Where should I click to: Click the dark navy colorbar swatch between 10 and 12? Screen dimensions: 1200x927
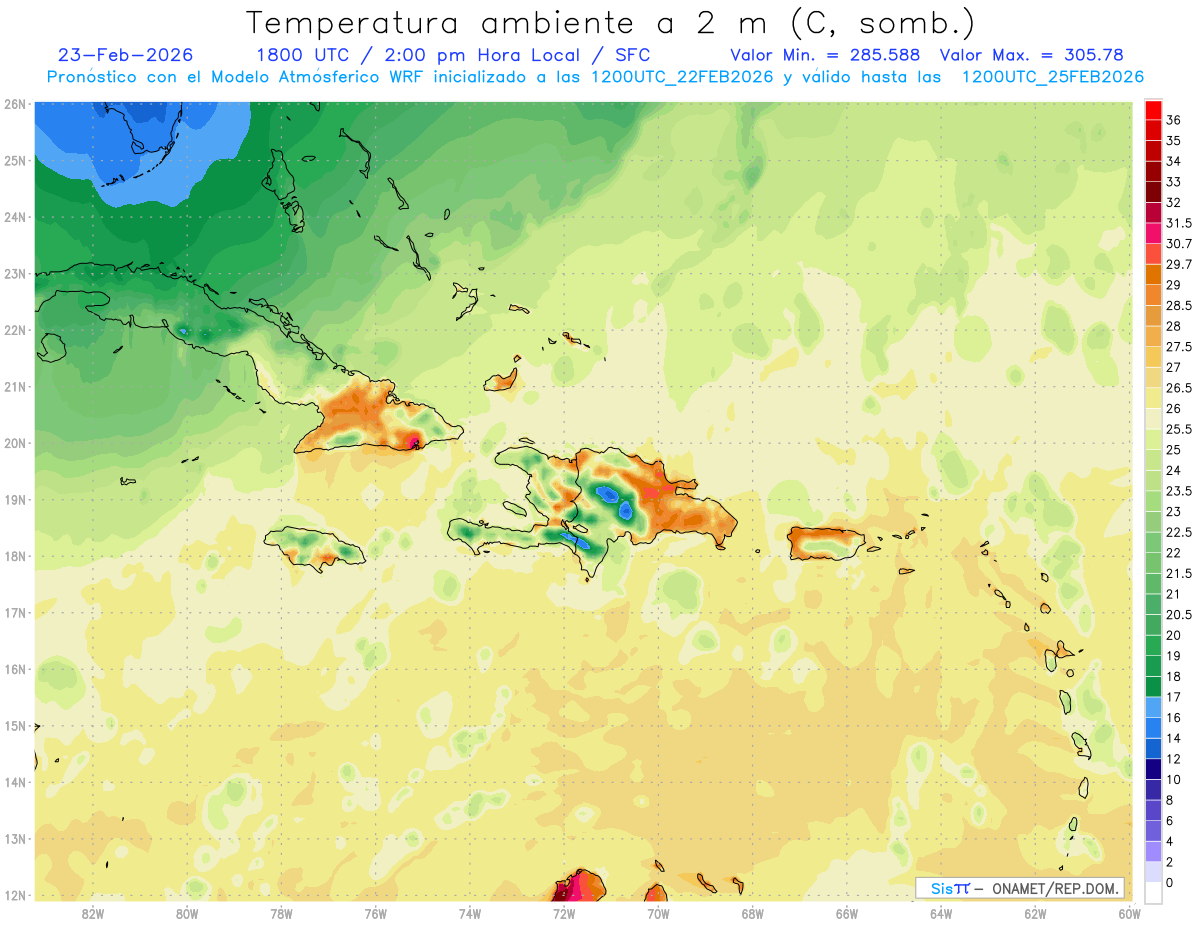(x=1153, y=769)
